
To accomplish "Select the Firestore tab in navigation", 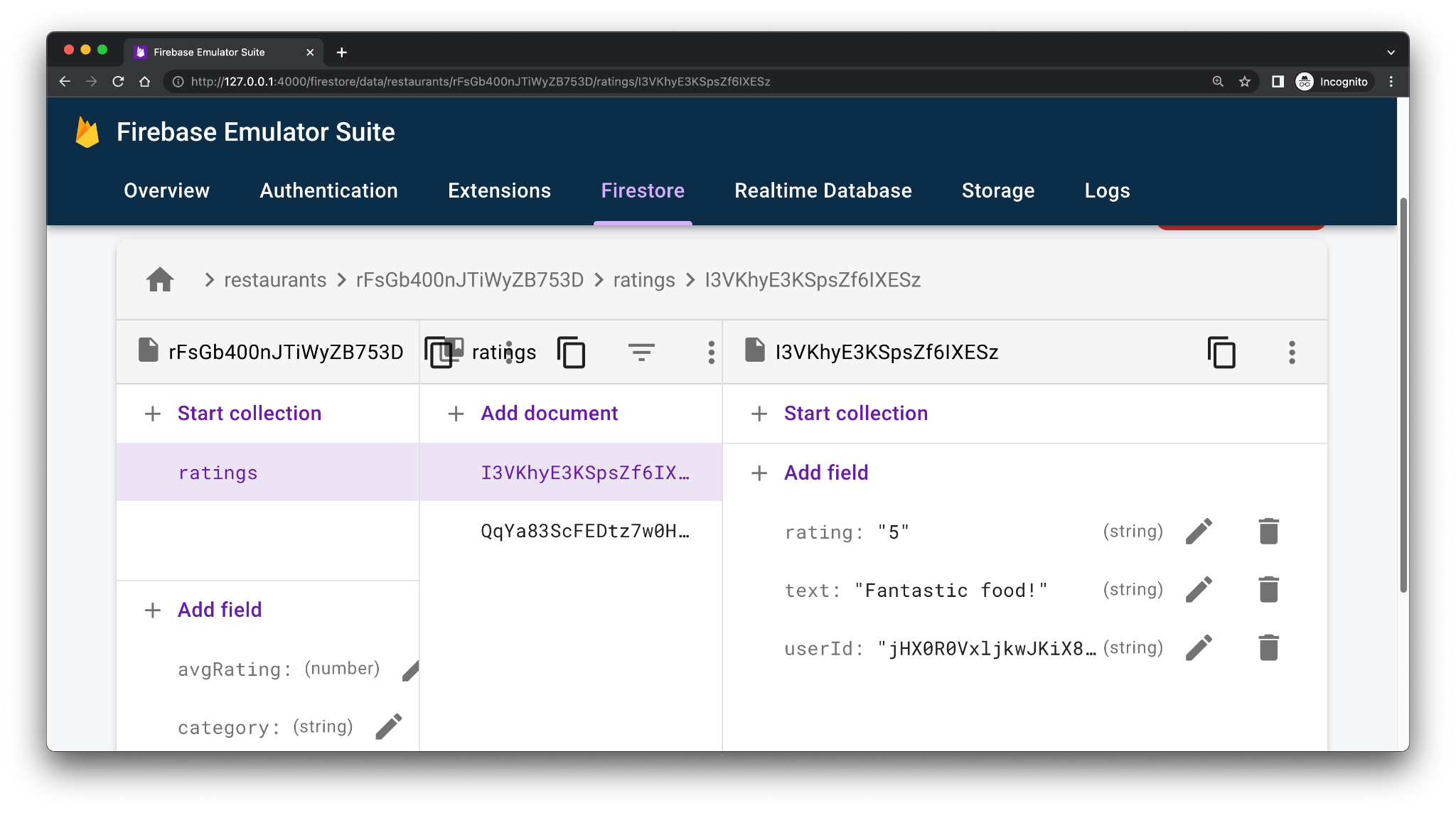I will (x=643, y=190).
